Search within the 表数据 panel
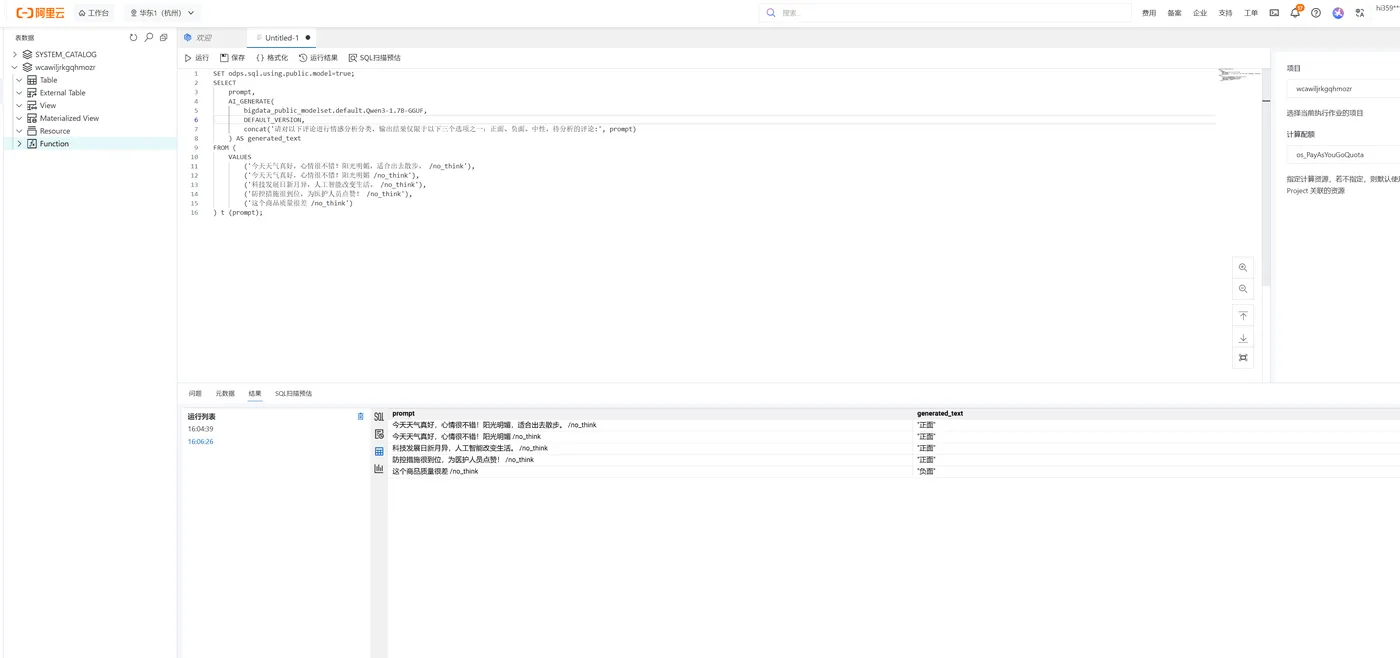1400x658 pixels. [149, 37]
